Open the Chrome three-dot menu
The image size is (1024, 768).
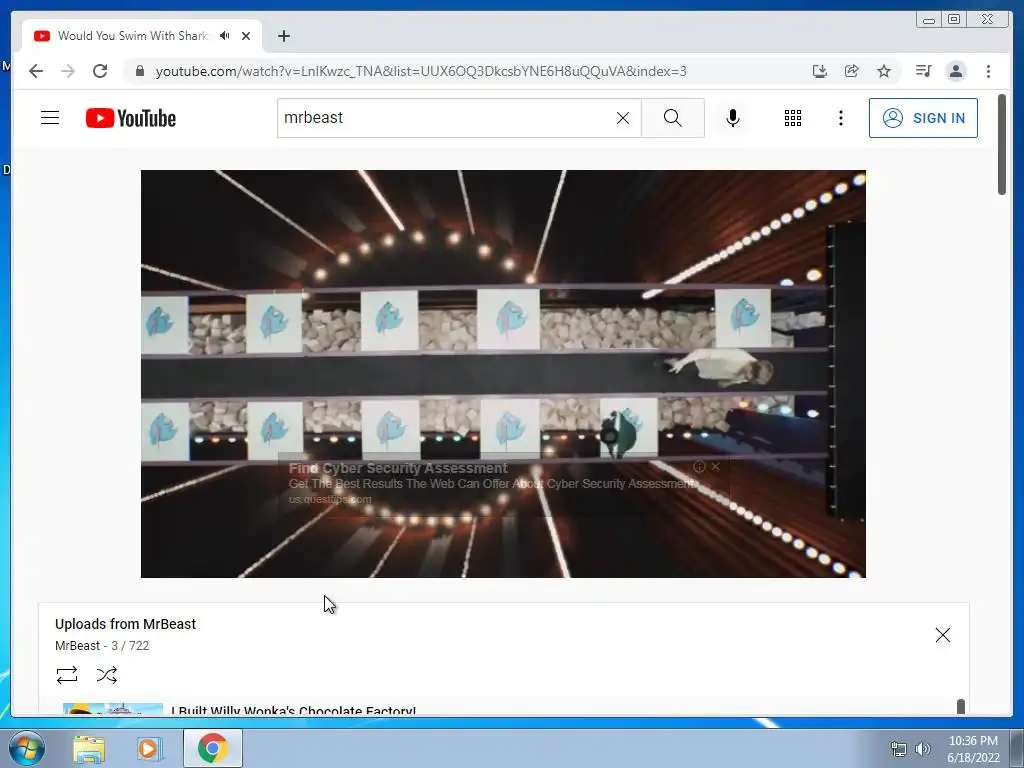988,71
